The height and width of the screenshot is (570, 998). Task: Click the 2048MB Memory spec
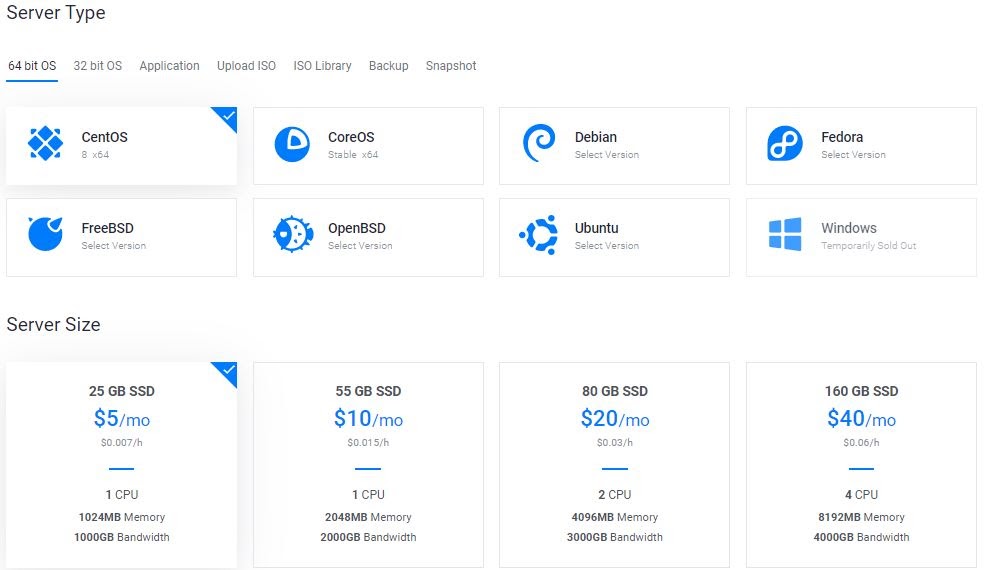click(x=368, y=517)
